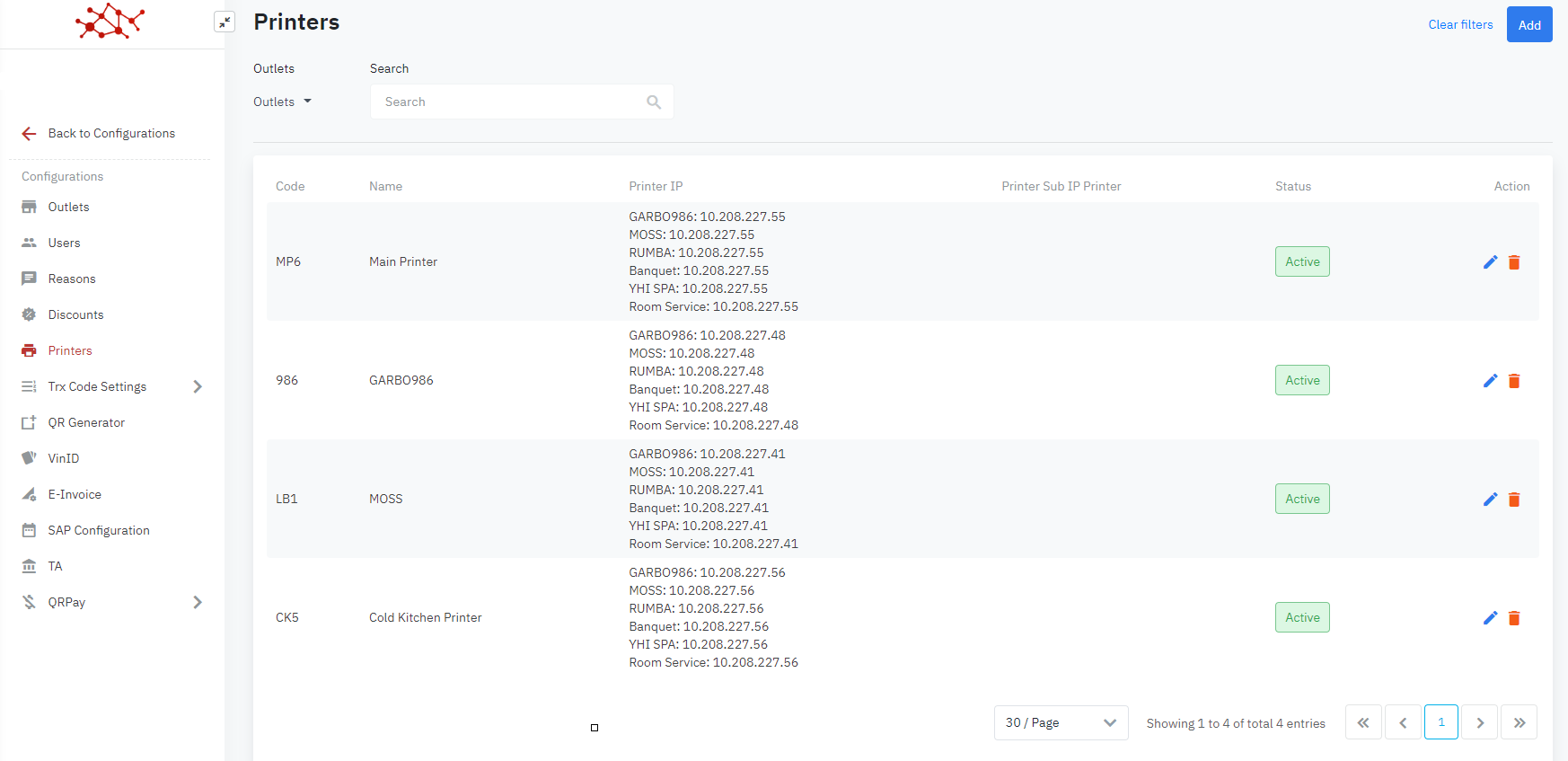Navigate to SAP Configuration

pyautogui.click(x=99, y=531)
